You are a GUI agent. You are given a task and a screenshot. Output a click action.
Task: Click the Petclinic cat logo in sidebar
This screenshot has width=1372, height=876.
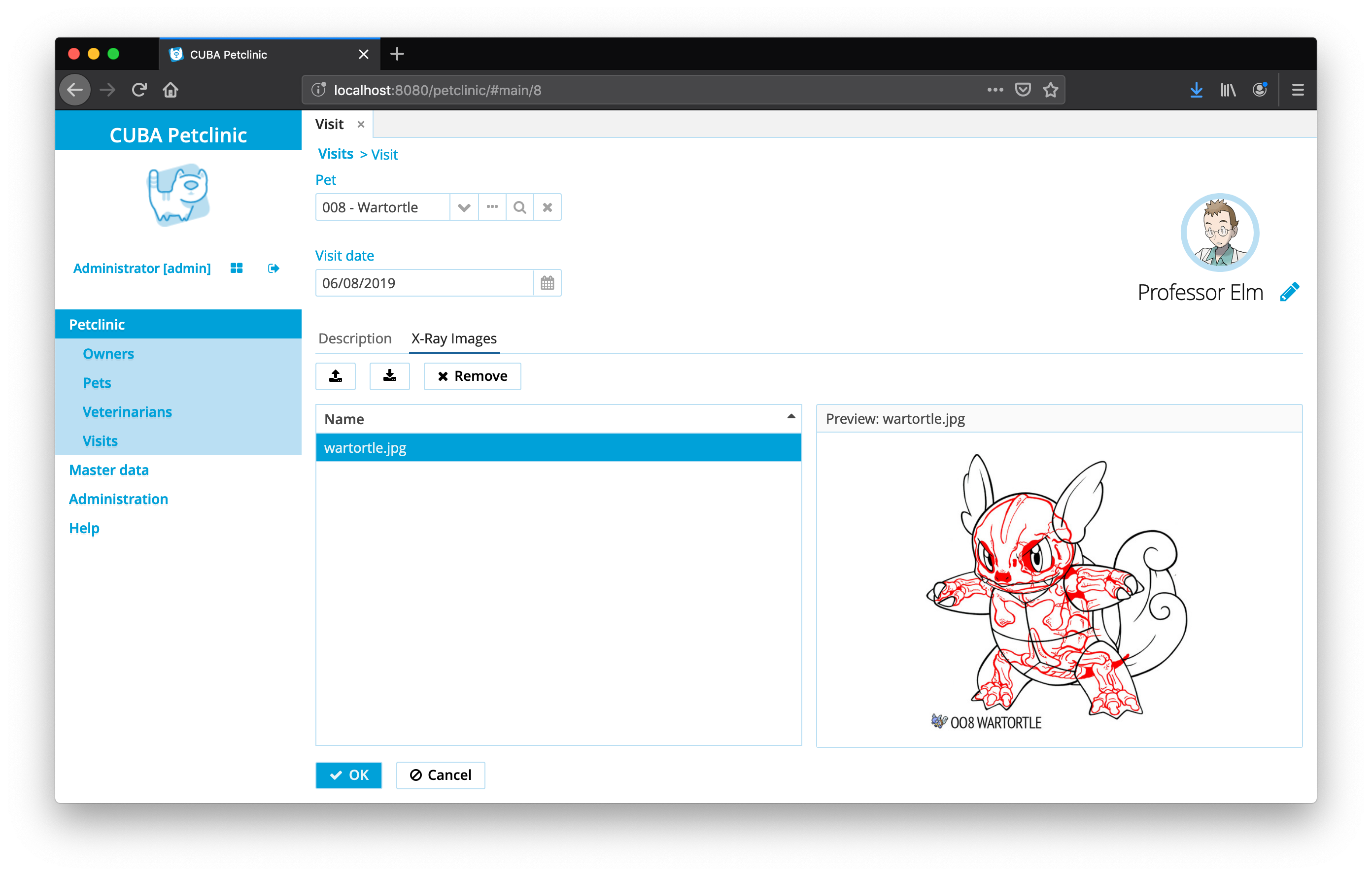pyautogui.click(x=178, y=195)
